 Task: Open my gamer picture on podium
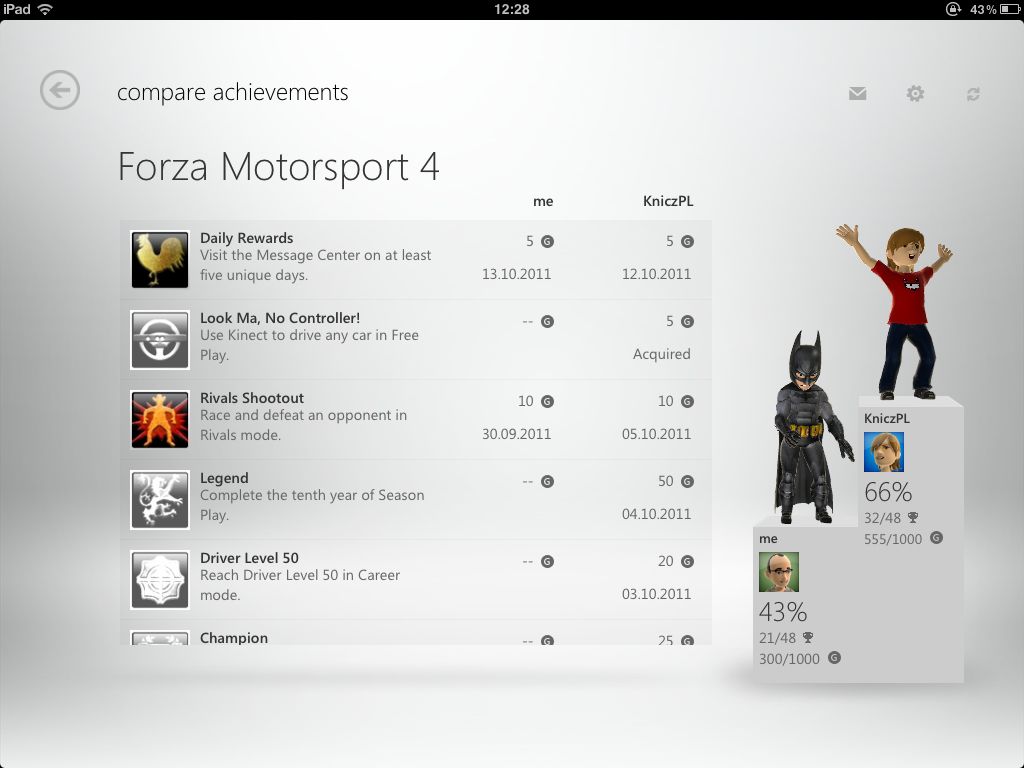778,572
